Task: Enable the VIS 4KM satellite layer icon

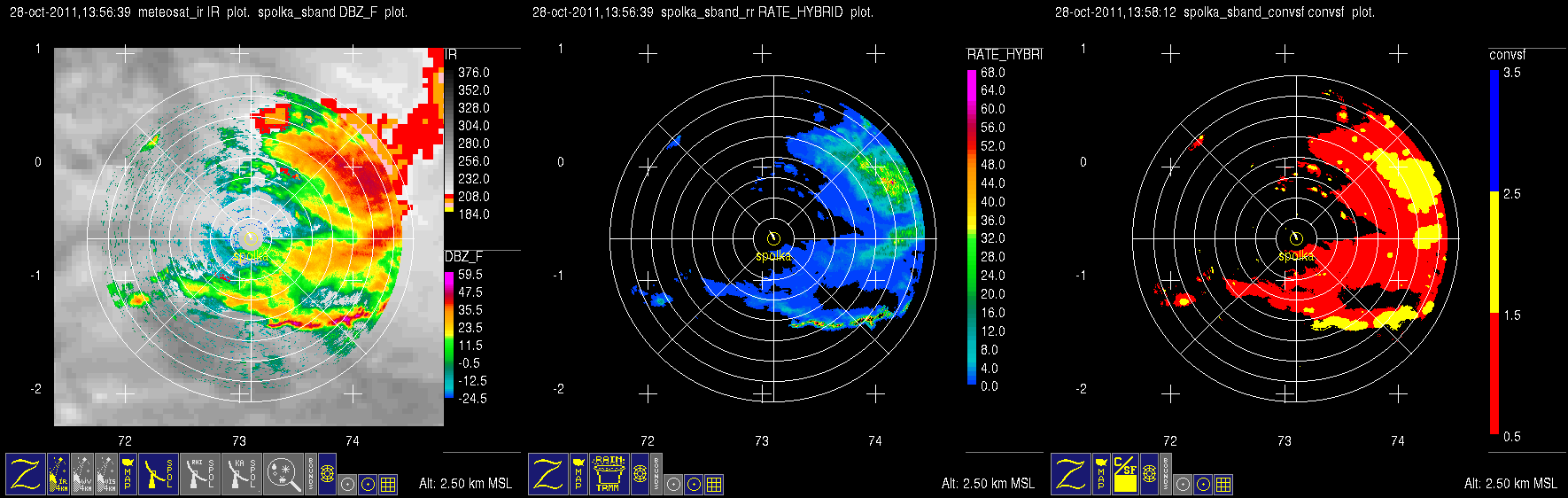Action: (106, 474)
